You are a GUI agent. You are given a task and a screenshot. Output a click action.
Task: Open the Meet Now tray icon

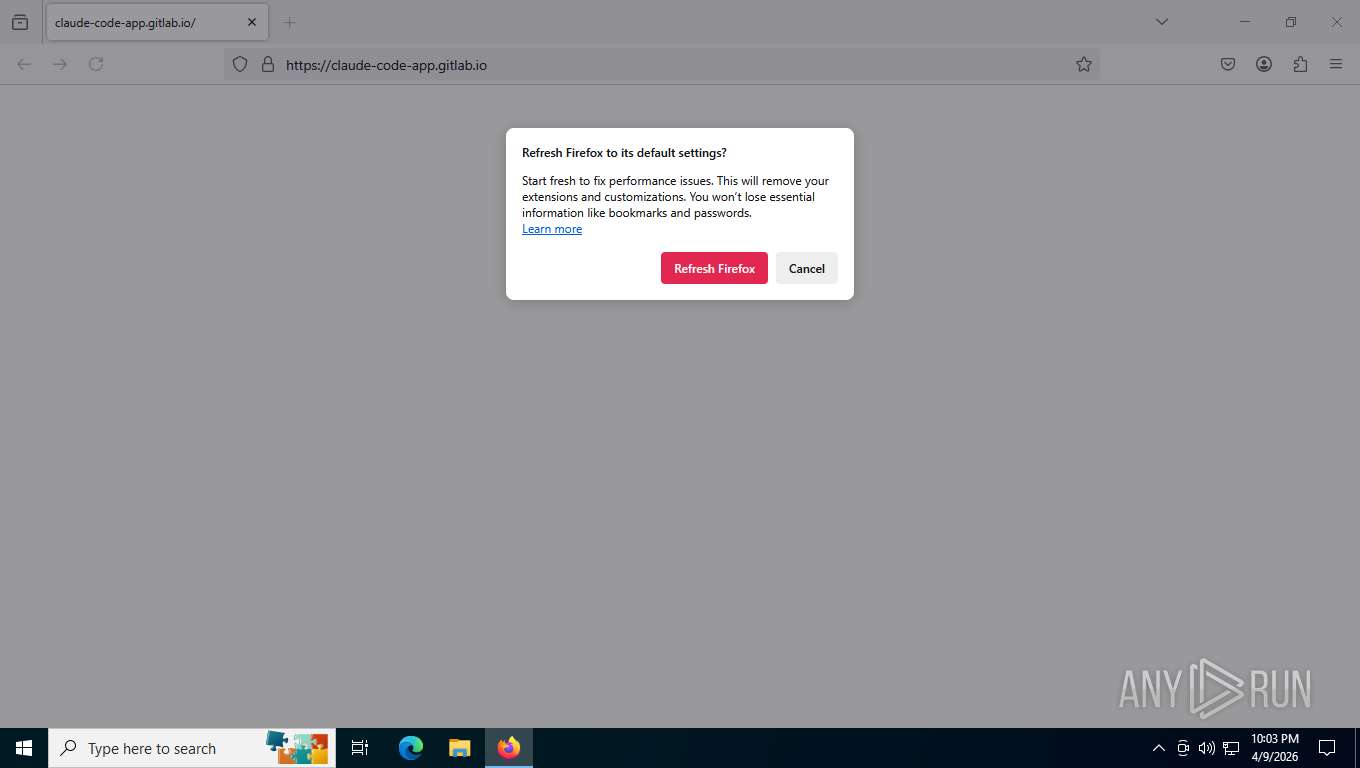1183,748
